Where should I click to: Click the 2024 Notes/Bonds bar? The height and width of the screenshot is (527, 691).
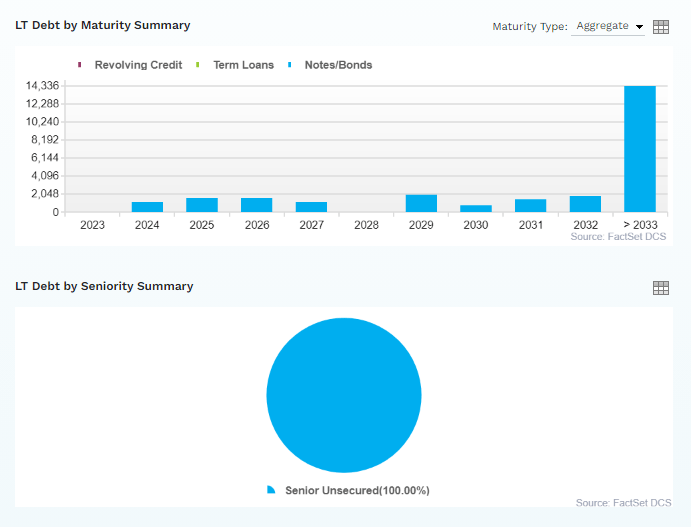[x=147, y=207]
